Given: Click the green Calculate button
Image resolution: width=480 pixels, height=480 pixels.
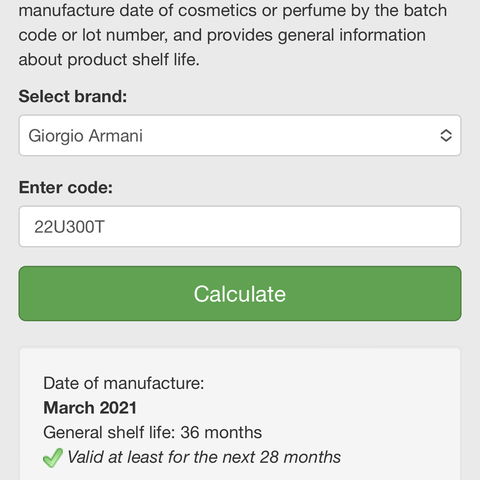Looking at the screenshot, I should (x=240, y=293).
